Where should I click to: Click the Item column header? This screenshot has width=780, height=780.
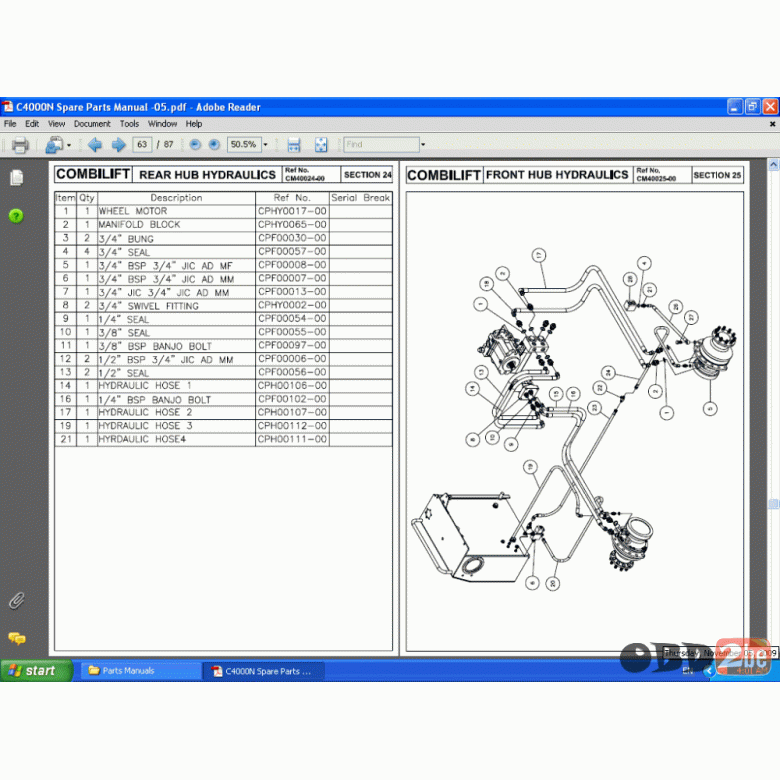click(x=65, y=197)
